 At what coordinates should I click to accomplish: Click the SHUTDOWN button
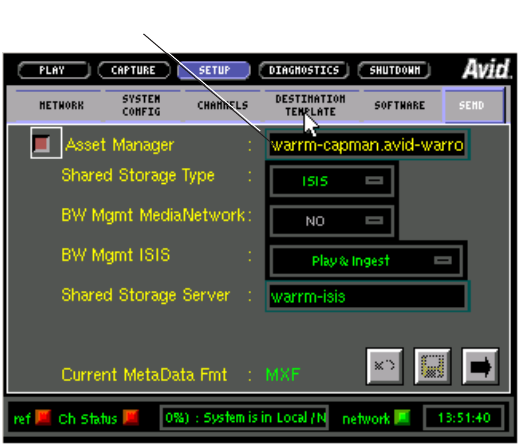coord(394,70)
